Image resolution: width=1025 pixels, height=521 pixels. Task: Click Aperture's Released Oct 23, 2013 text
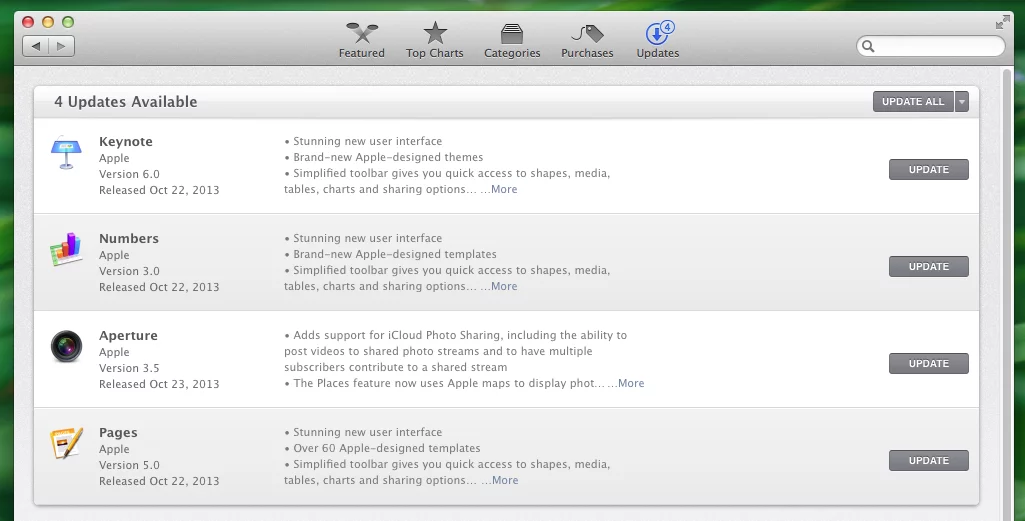click(x=159, y=384)
